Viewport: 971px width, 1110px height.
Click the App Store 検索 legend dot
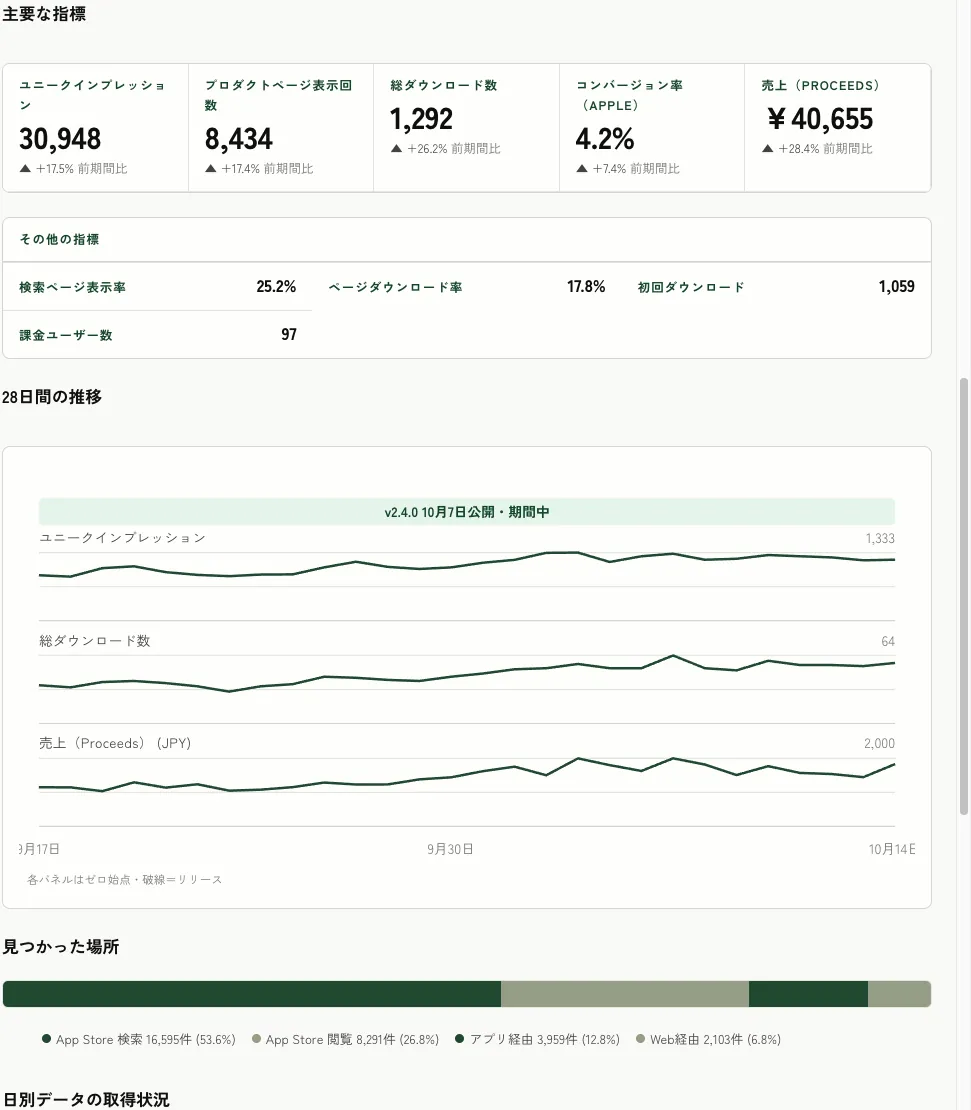click(x=46, y=1039)
